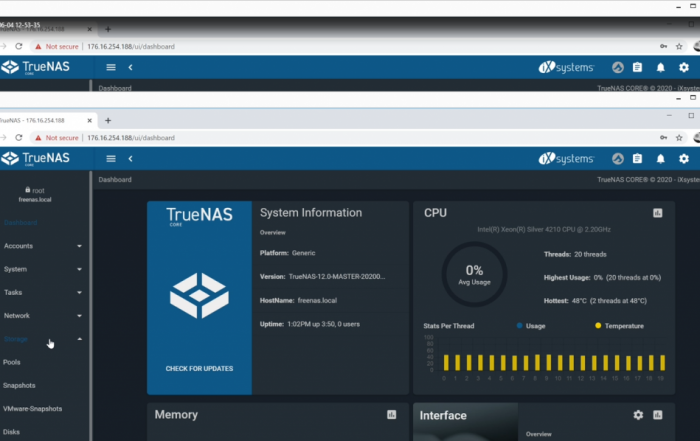Click Intel Xeon Silver 4210 CPU label
The height and width of the screenshot is (441, 700).
544,229
